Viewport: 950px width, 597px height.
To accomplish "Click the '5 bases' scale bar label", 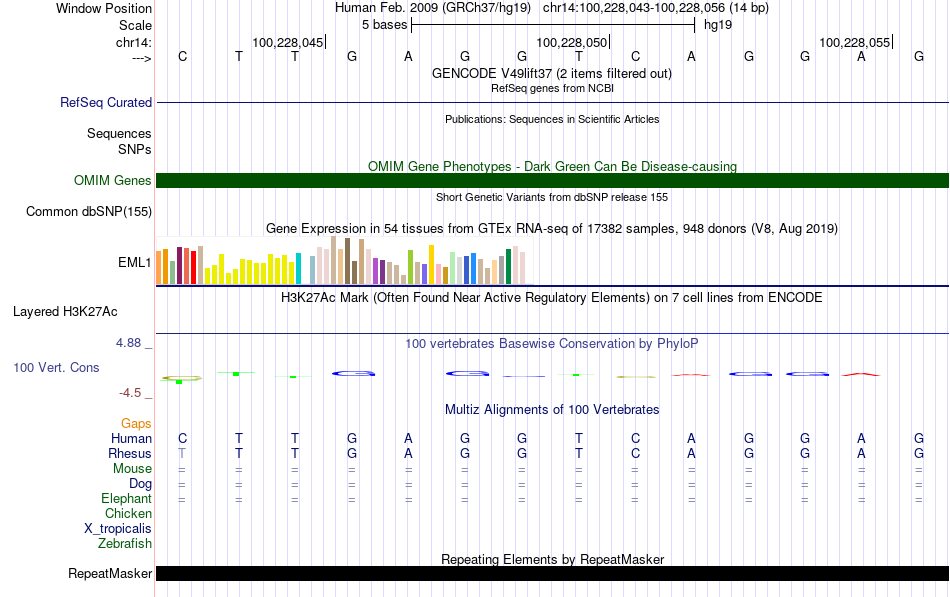I will coord(385,25).
